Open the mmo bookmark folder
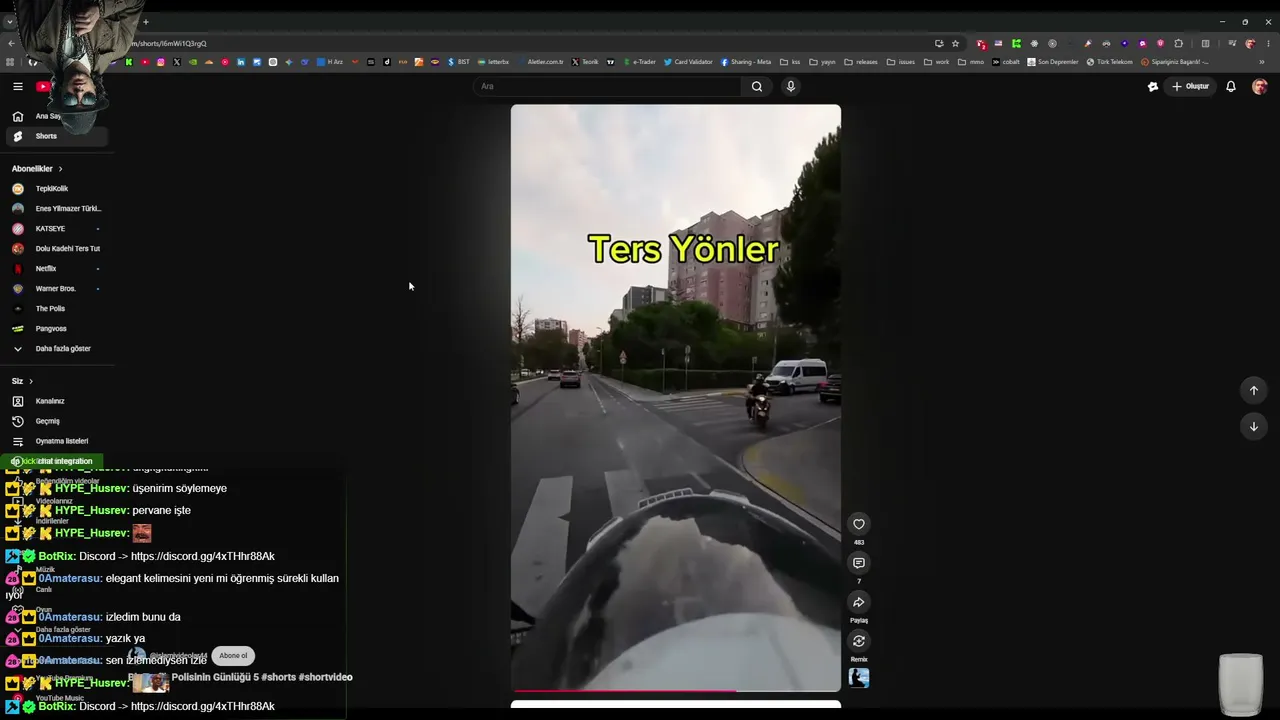1280x720 pixels. (x=972, y=62)
